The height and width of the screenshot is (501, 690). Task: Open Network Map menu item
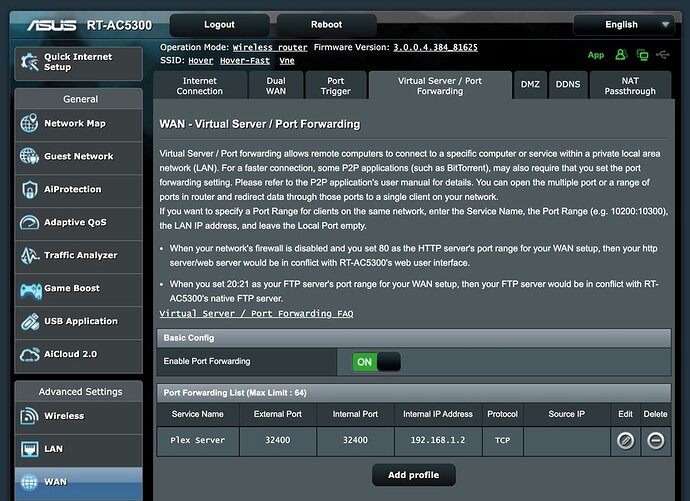79,124
